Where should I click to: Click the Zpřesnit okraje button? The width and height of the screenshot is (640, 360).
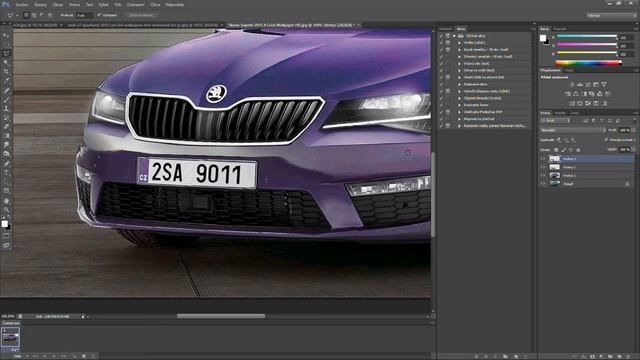pos(142,15)
